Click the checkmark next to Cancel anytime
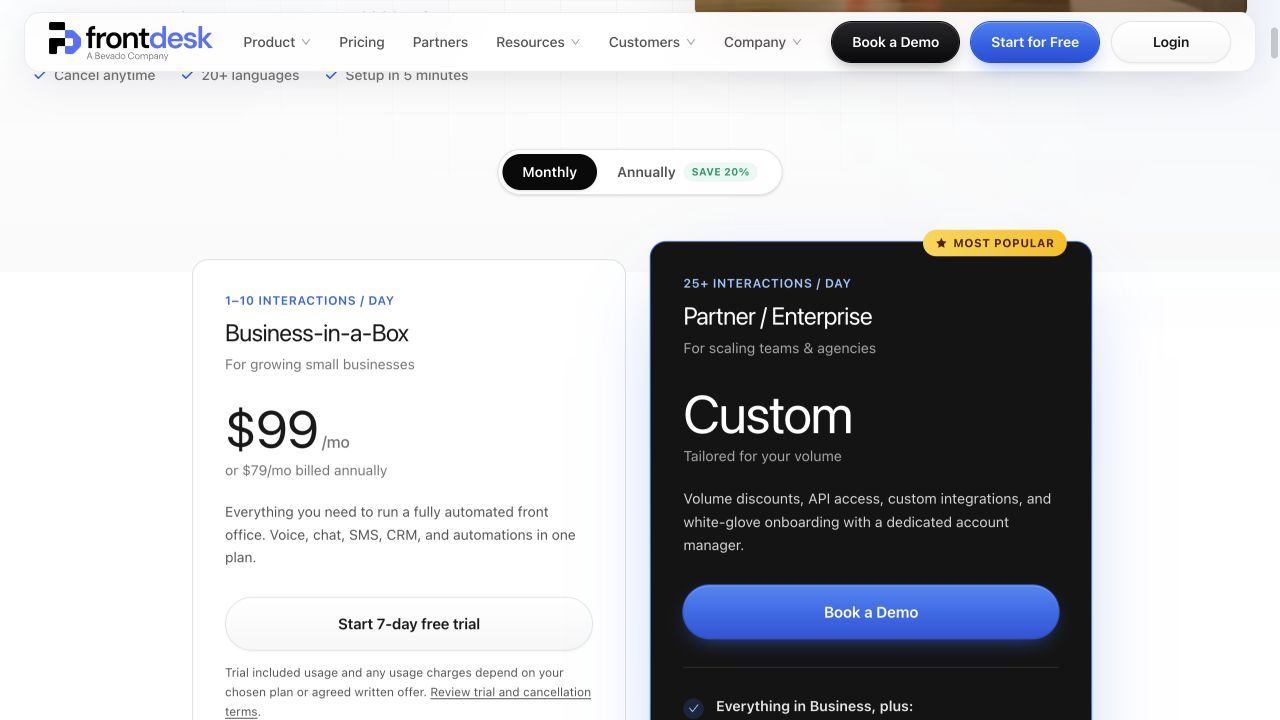Image resolution: width=1280 pixels, height=720 pixels. (x=40, y=75)
